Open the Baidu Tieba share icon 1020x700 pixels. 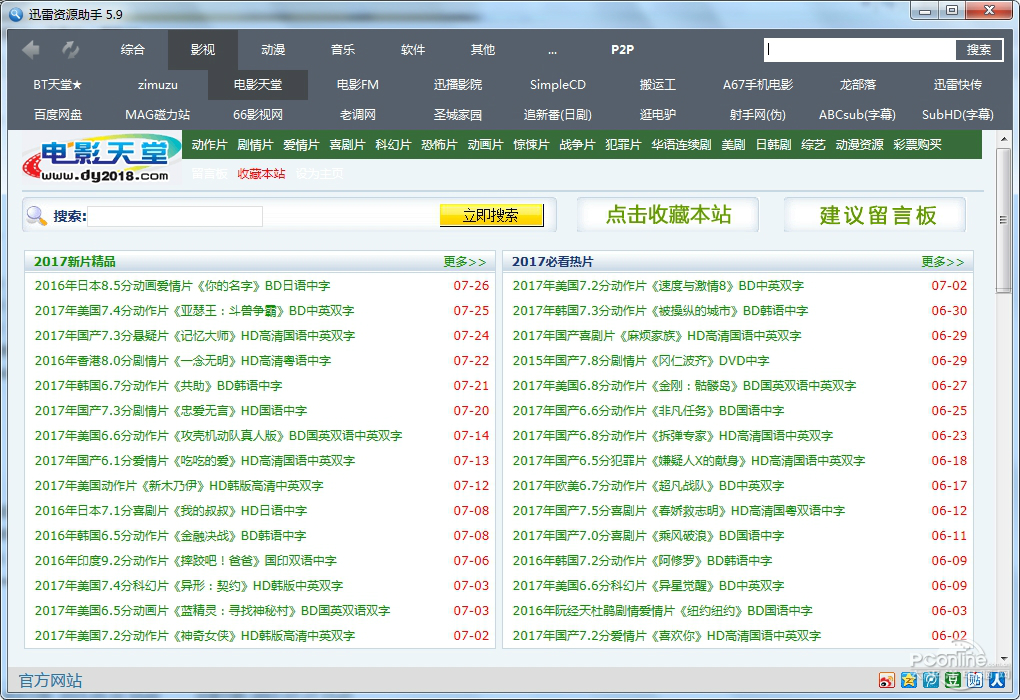coord(974,681)
